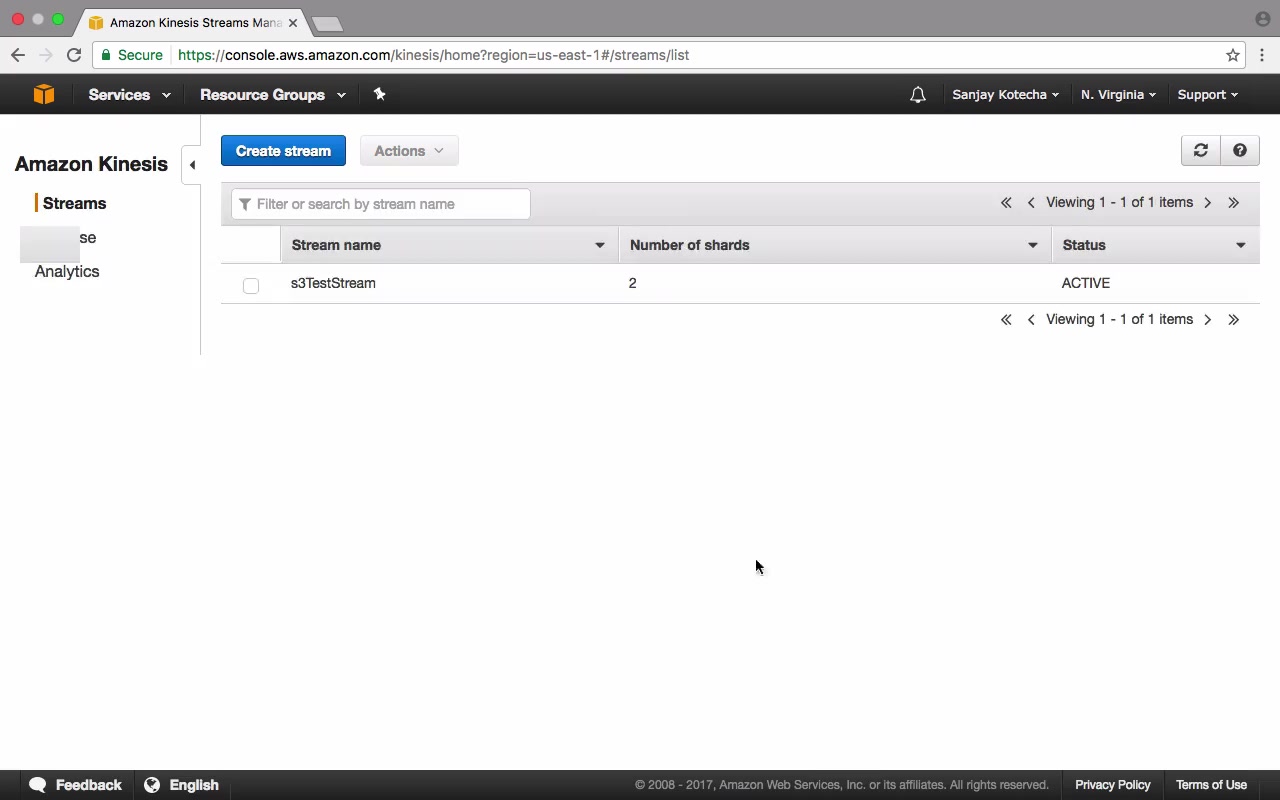The width and height of the screenshot is (1280, 800).
Task: Open the Sanjay Kotecha account menu
Action: pos(1005,95)
